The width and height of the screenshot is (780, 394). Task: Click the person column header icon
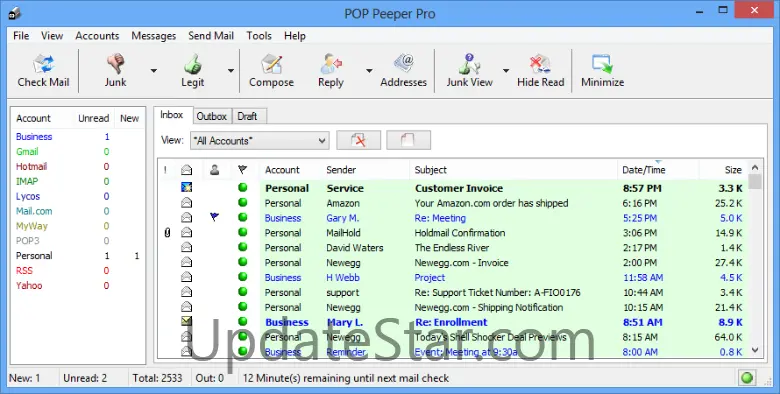click(x=214, y=170)
